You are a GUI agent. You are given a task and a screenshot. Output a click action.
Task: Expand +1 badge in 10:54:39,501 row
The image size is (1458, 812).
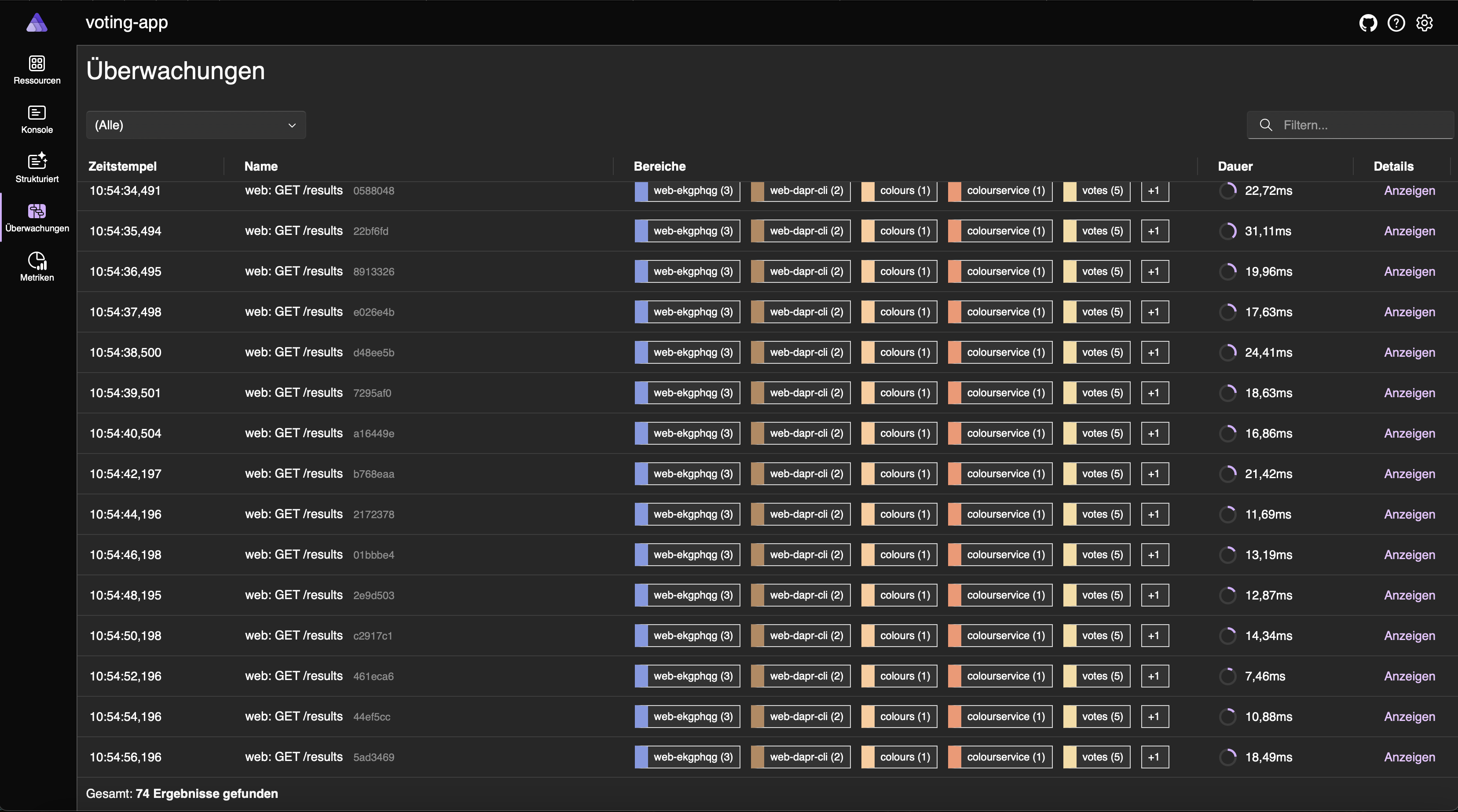pyautogui.click(x=1154, y=393)
